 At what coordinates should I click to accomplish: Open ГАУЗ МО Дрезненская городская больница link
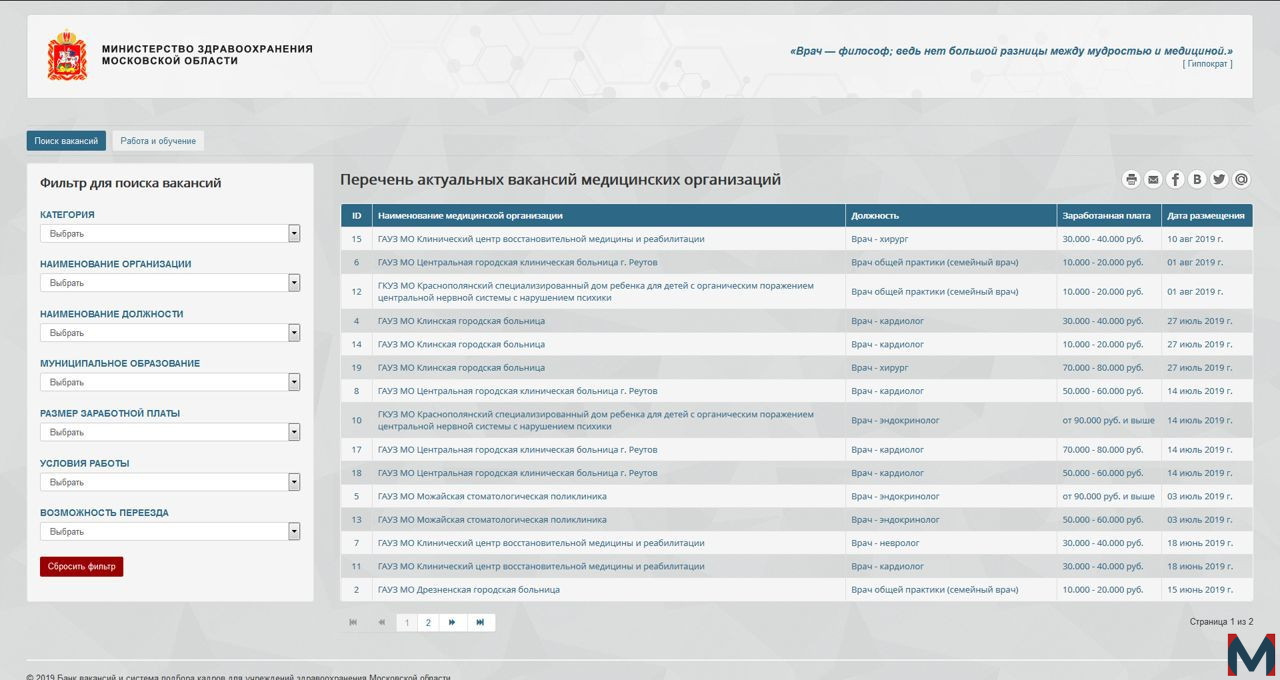(469, 590)
